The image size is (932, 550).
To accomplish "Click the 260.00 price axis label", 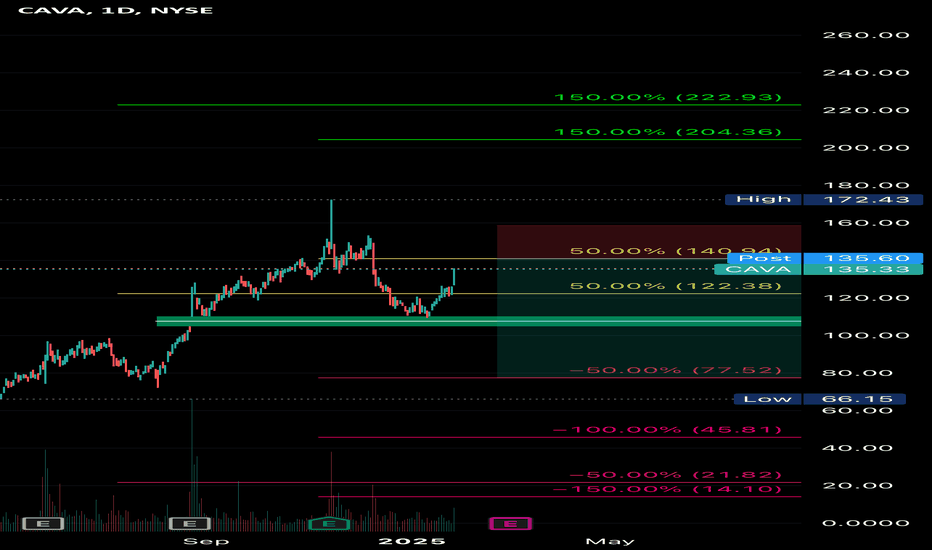I will point(866,35).
